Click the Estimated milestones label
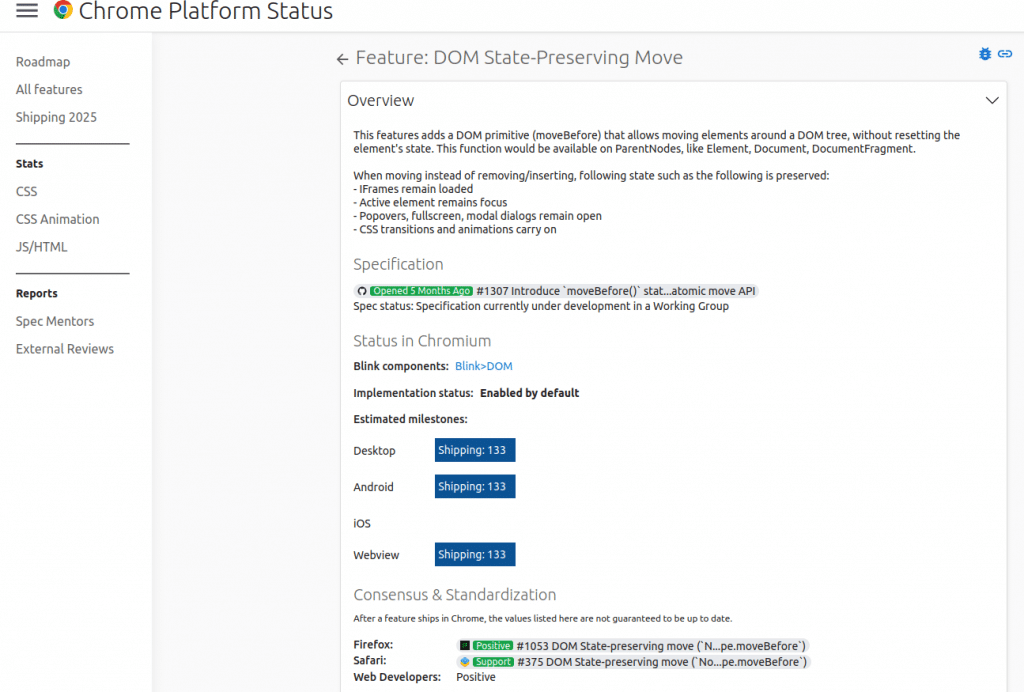1024x692 pixels. point(410,419)
